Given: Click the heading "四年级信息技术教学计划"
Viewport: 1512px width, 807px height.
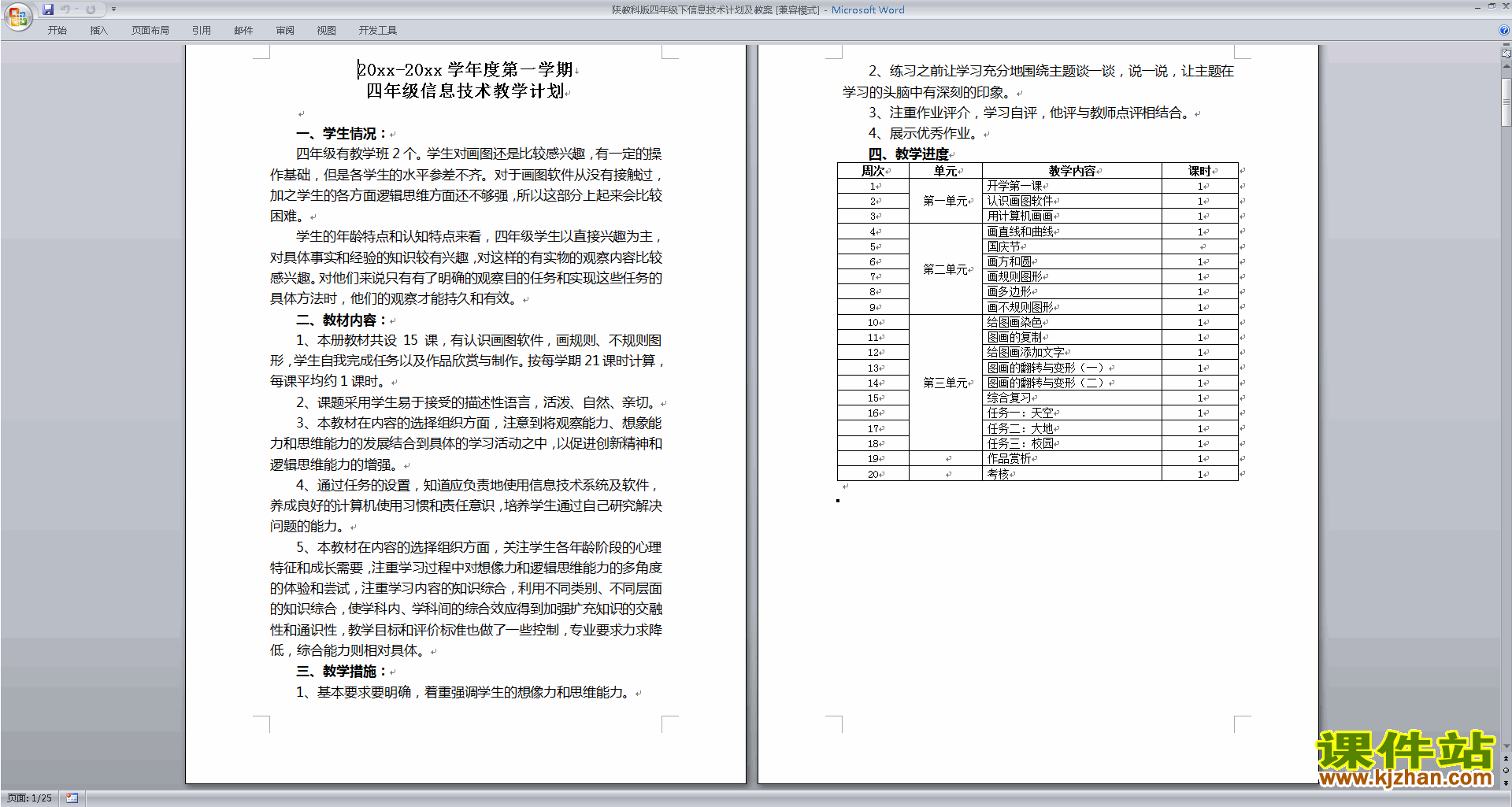Looking at the screenshot, I should 465,91.
